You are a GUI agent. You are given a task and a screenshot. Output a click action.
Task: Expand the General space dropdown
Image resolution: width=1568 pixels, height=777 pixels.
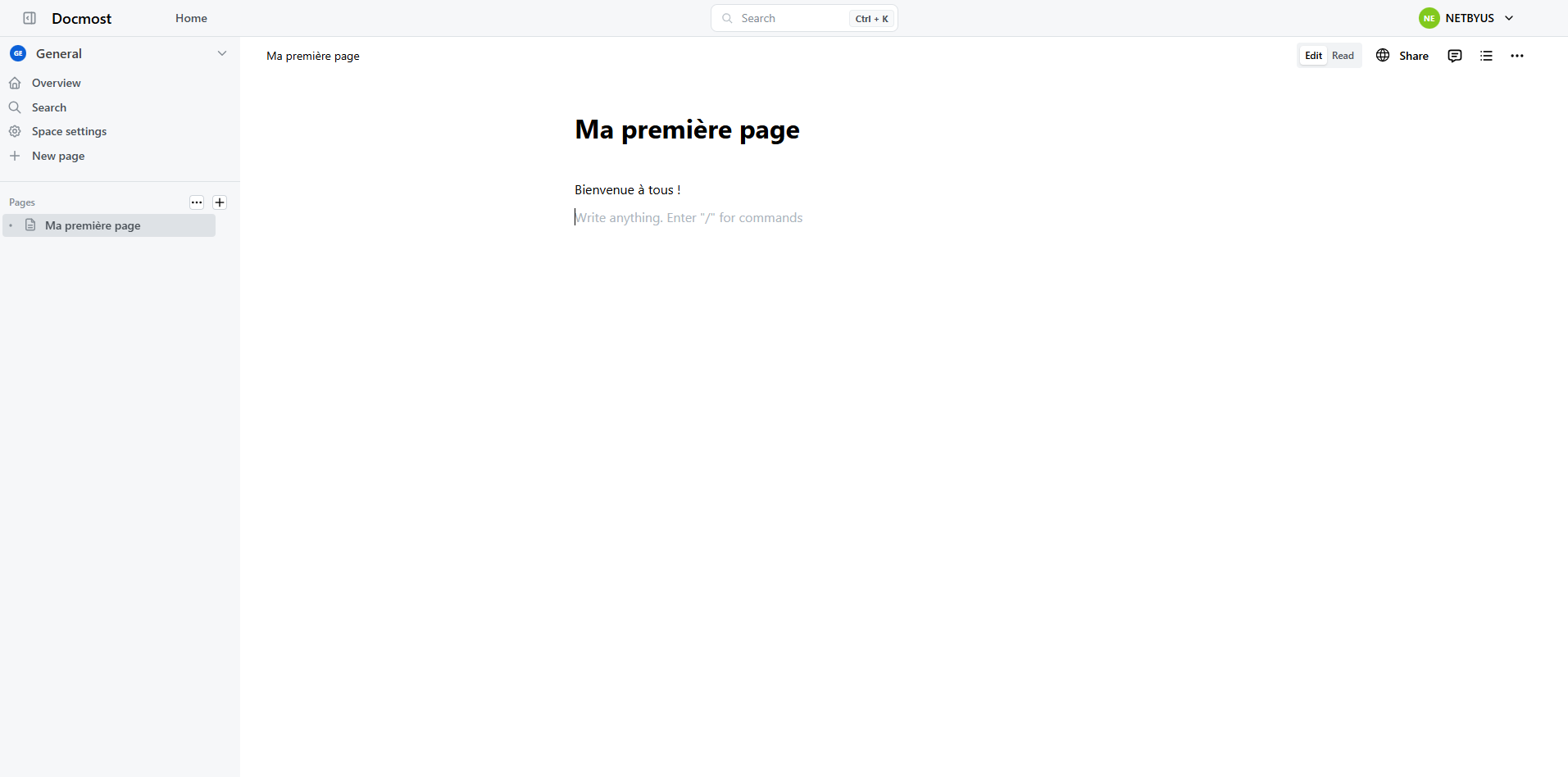221,53
